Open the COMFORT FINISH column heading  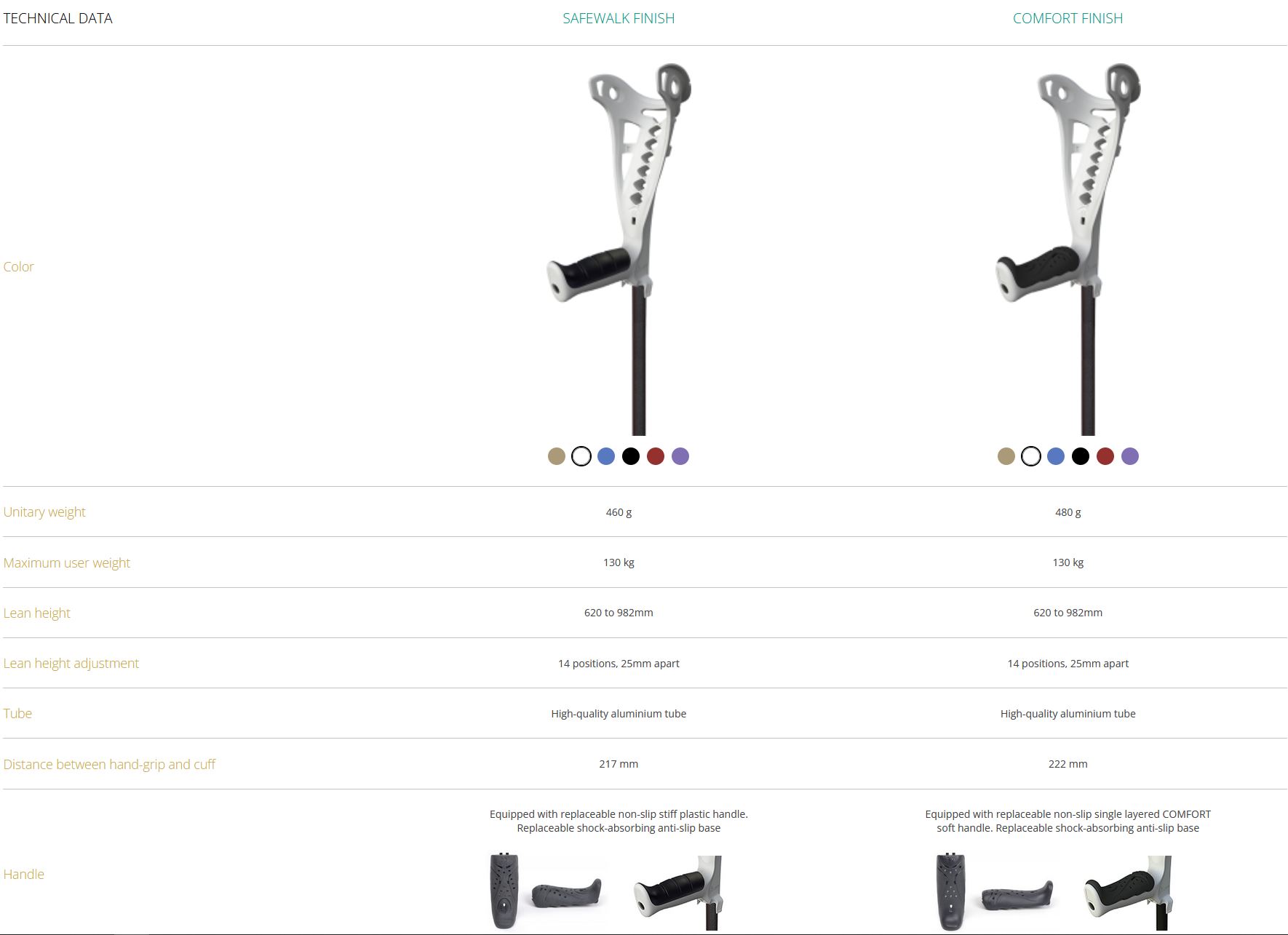1068,18
